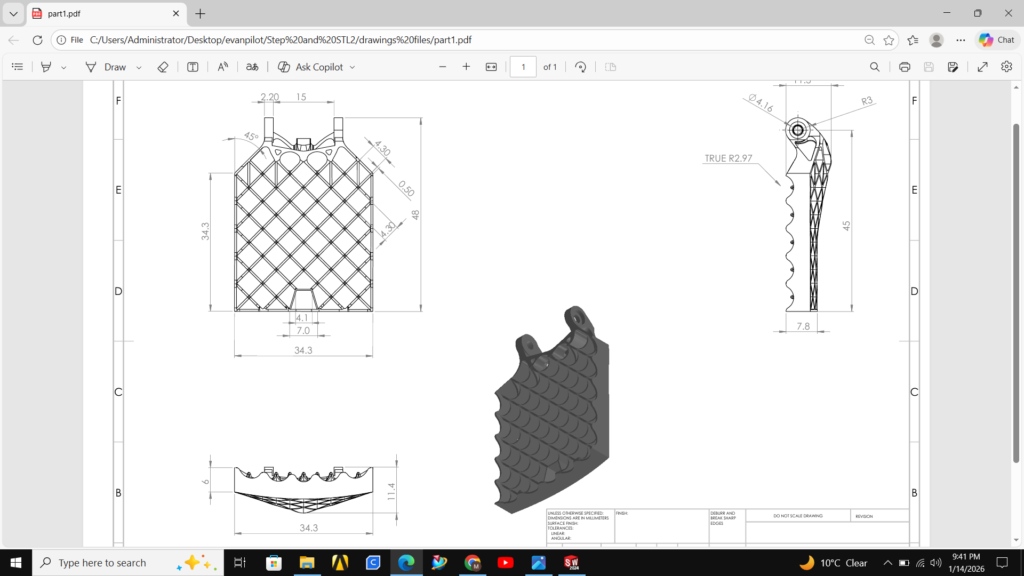Zoom out with the minus icon

[x=443, y=67]
